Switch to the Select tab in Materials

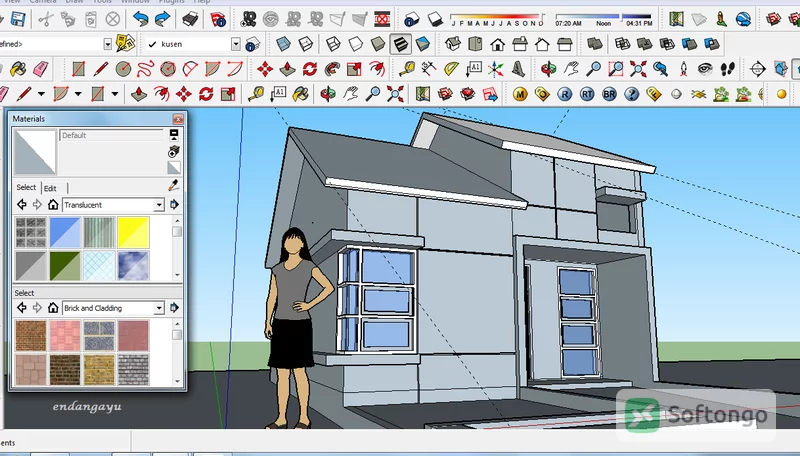[x=26, y=187]
